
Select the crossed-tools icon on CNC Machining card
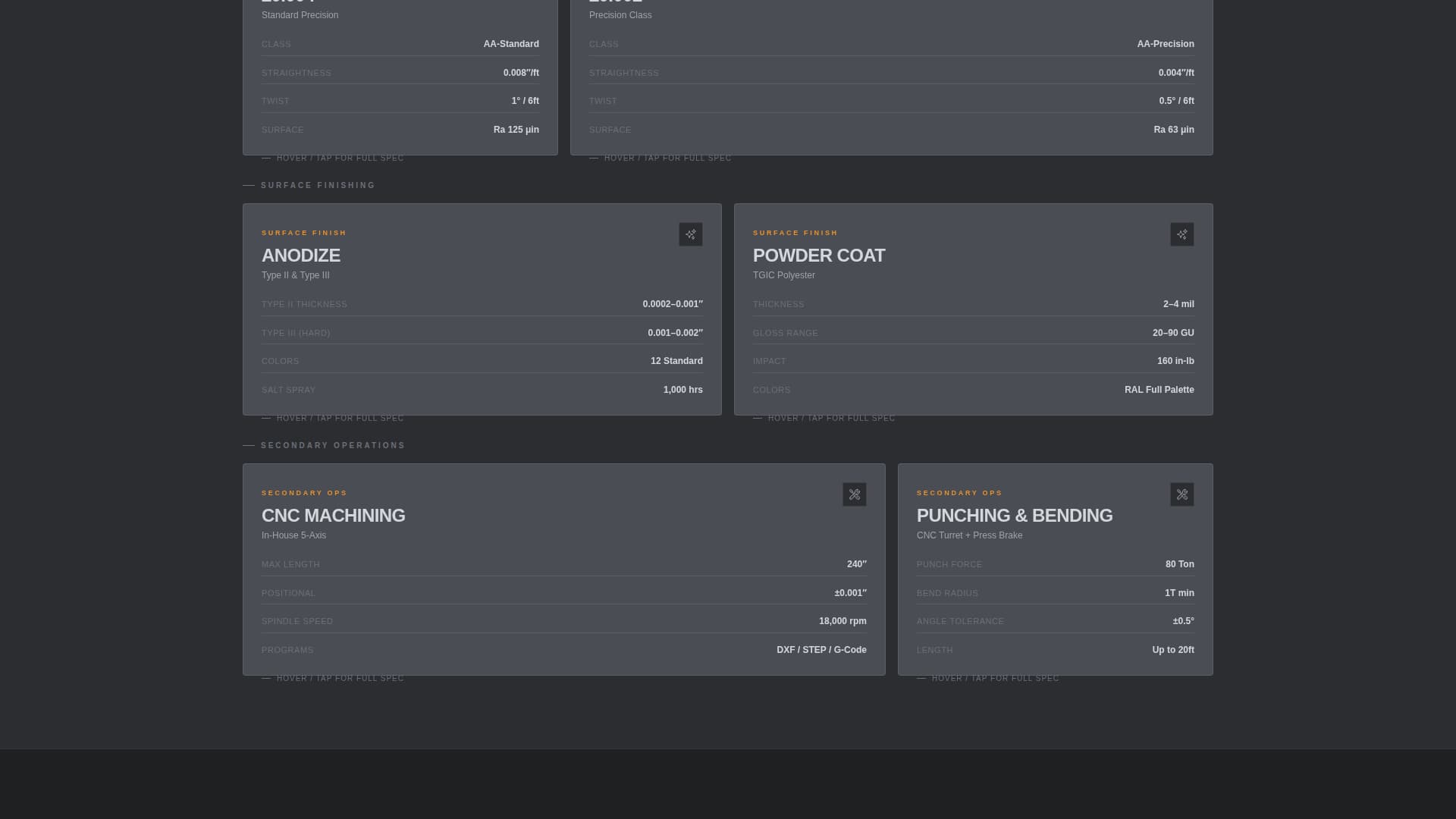coord(855,494)
